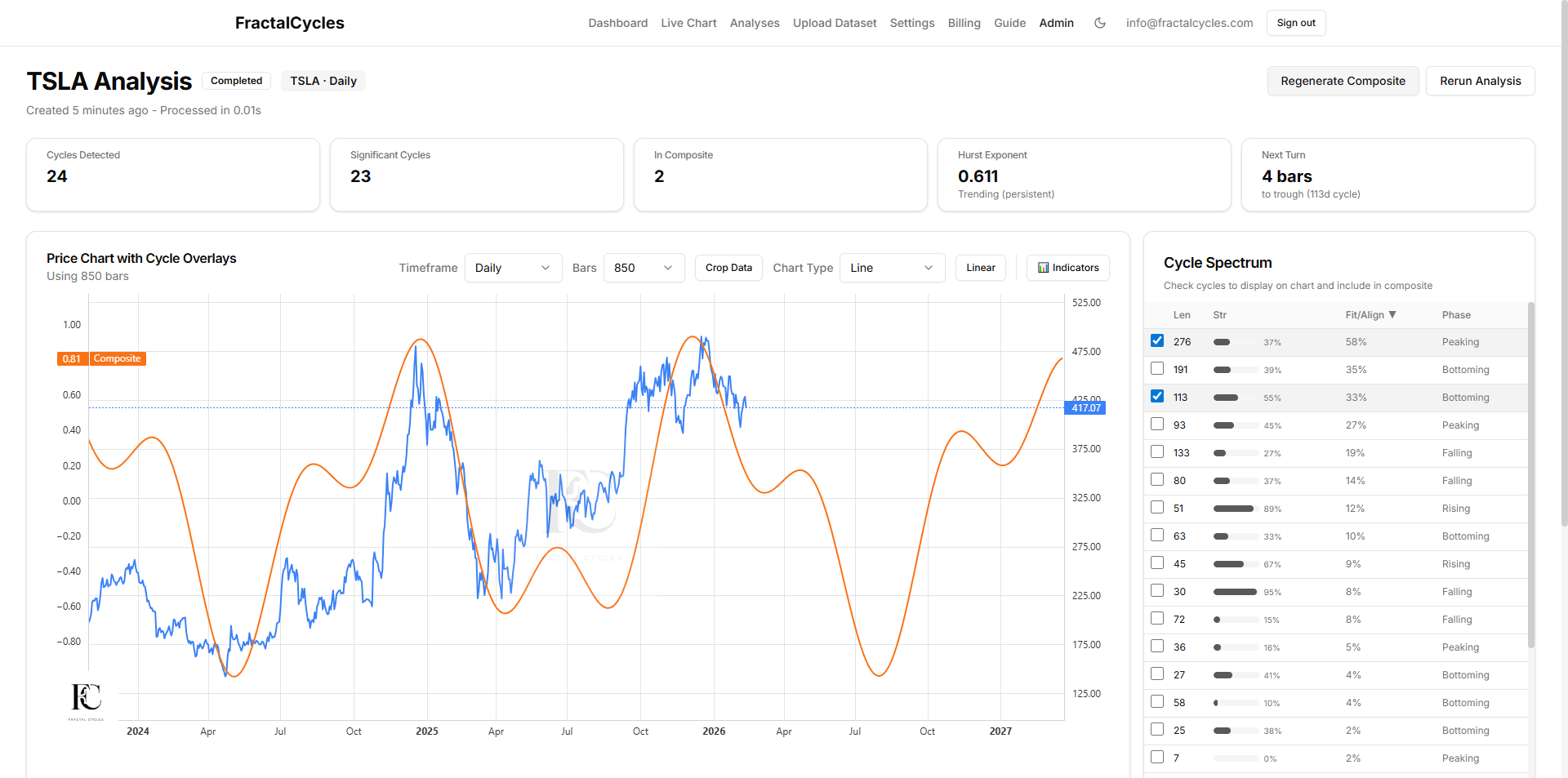The height and width of the screenshot is (778, 1568).
Task: Open the Admin section
Action: coord(1056,23)
